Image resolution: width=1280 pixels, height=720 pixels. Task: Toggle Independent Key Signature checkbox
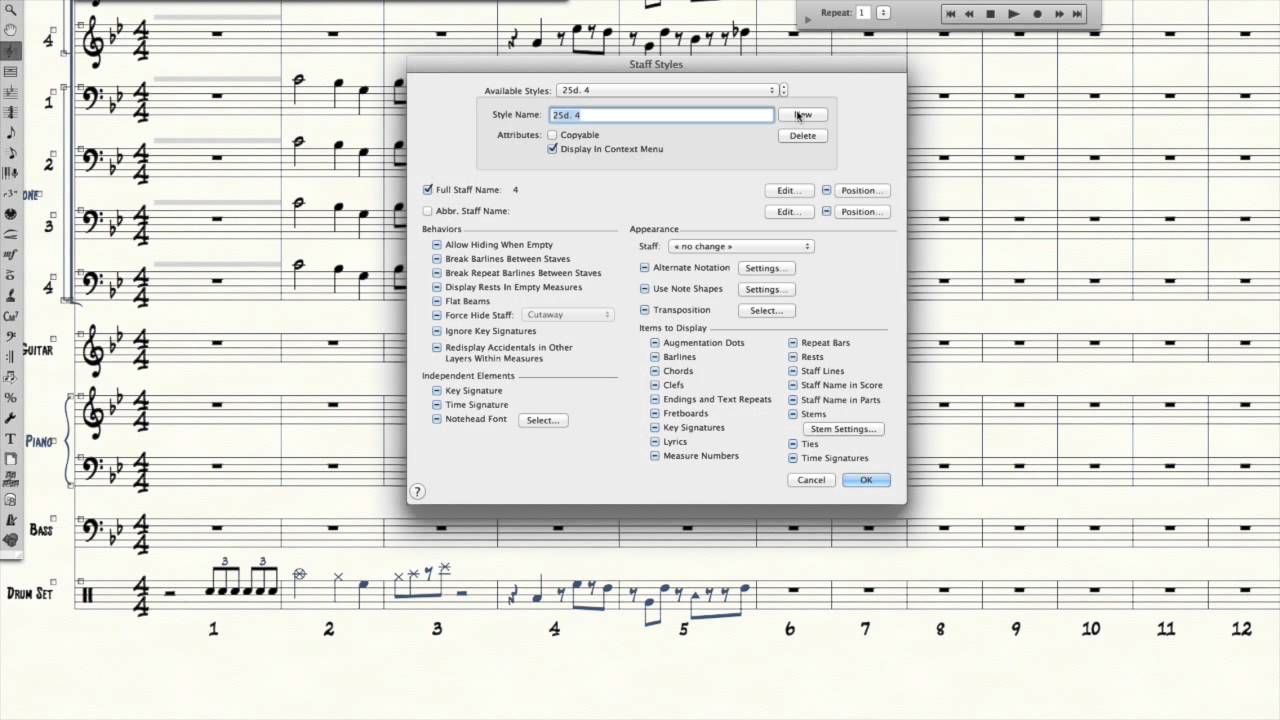[437, 391]
